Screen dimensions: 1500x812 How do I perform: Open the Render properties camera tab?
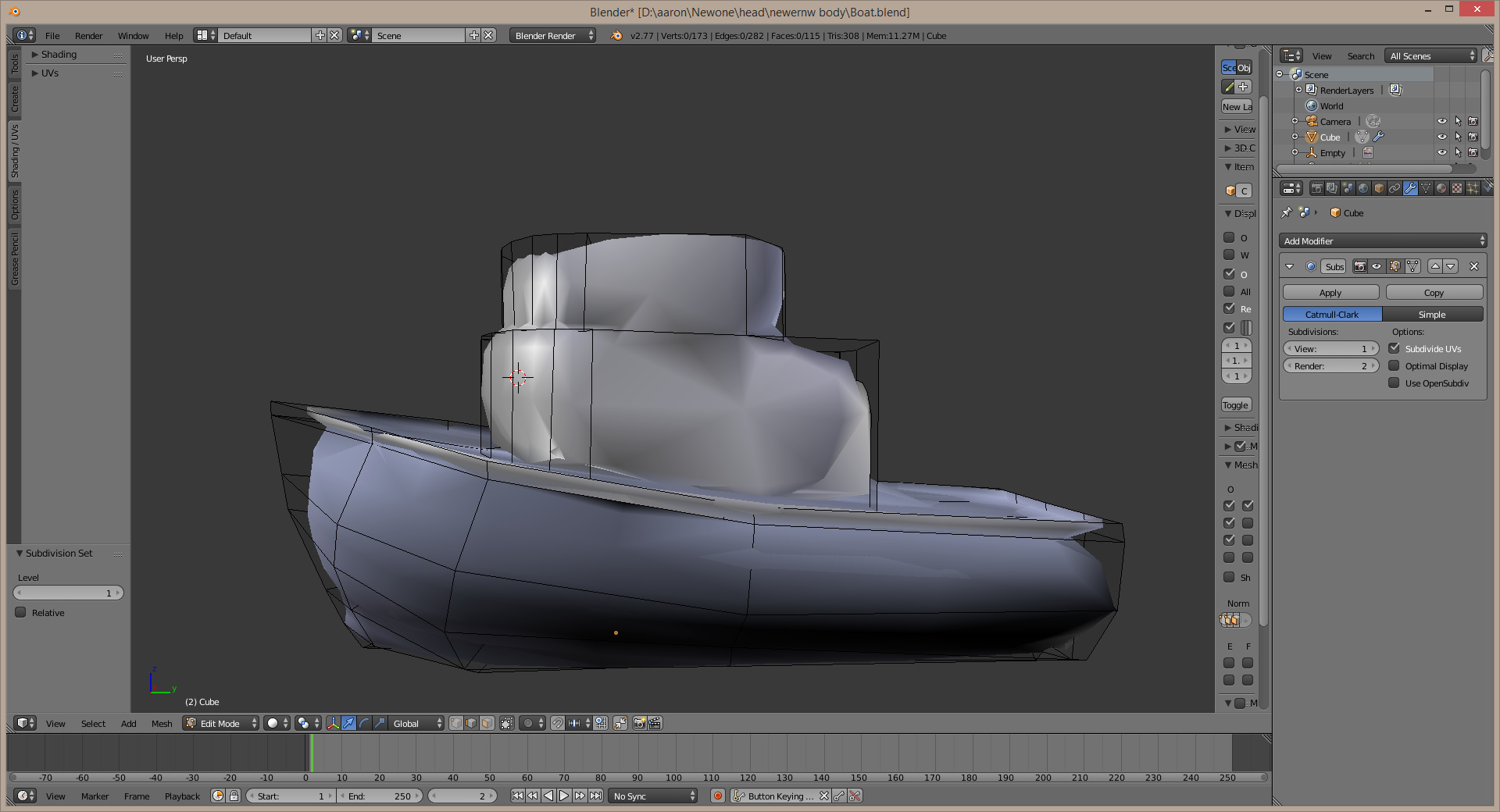pos(1316,188)
